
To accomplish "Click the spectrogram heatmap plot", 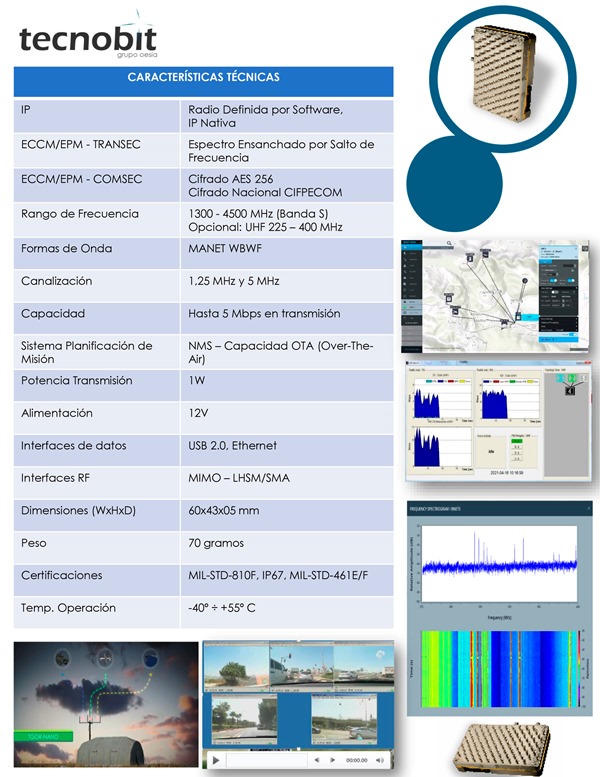I will 496,665.
